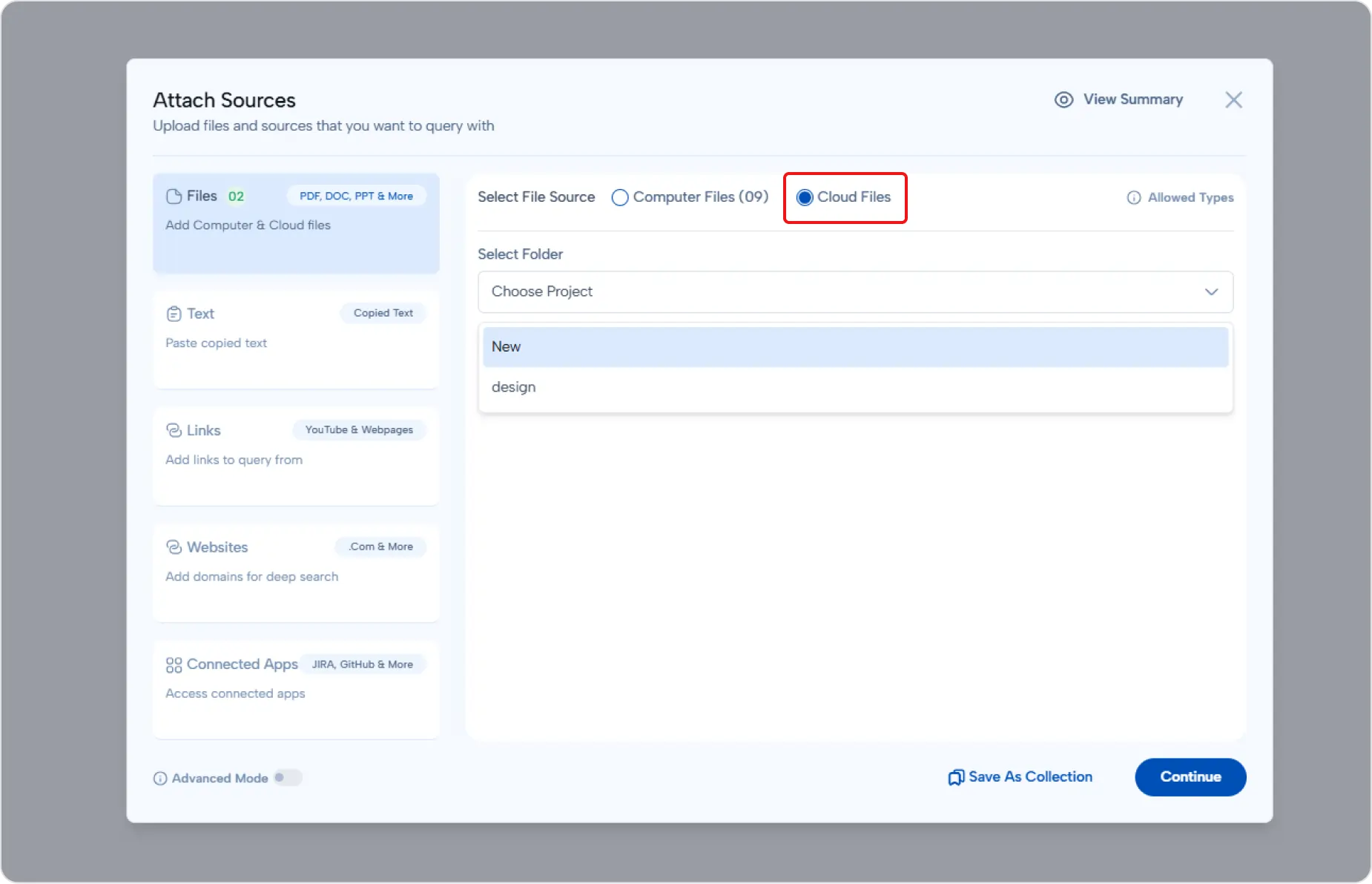Click the Files document icon
The width and height of the screenshot is (1372, 884).
pyautogui.click(x=174, y=196)
